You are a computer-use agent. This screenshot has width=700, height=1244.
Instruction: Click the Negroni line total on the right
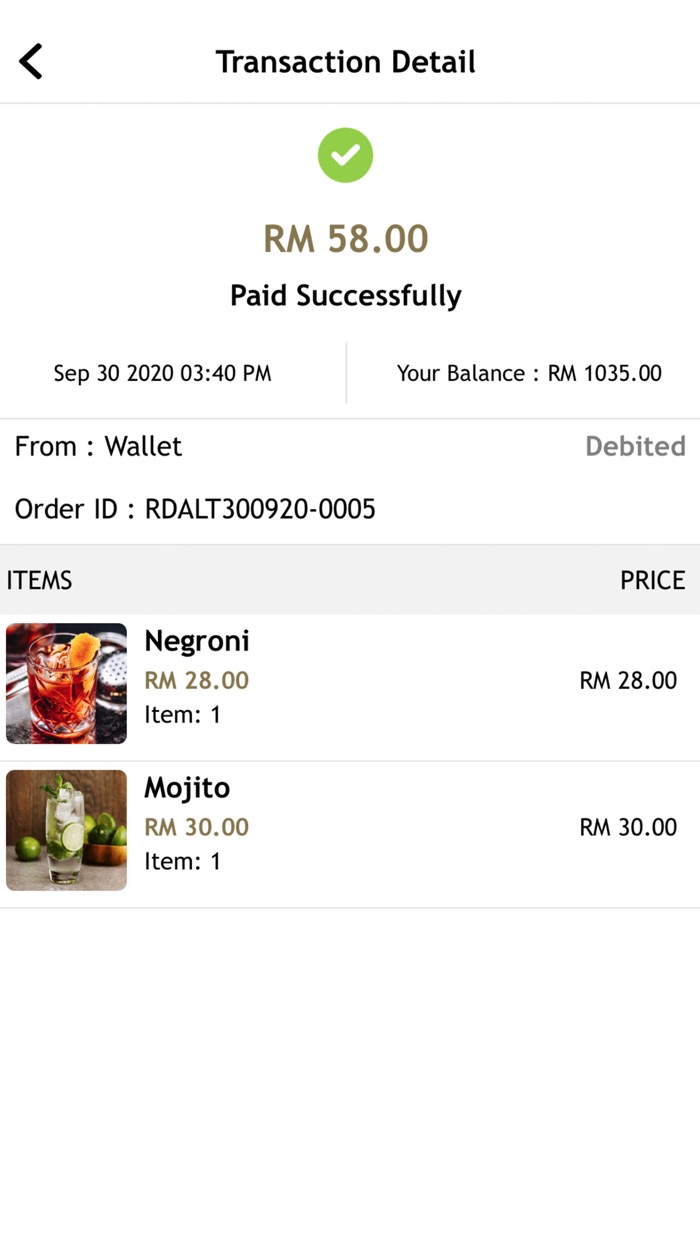click(628, 681)
